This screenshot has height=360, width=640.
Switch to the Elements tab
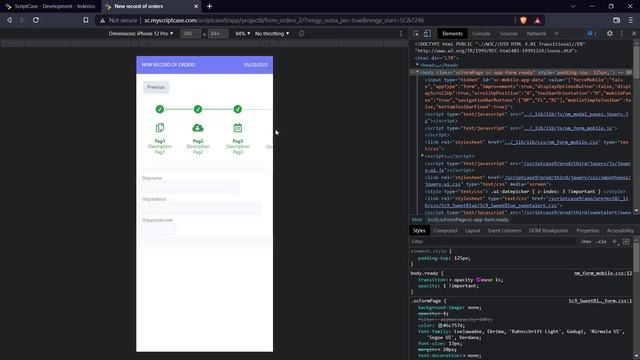click(452, 33)
